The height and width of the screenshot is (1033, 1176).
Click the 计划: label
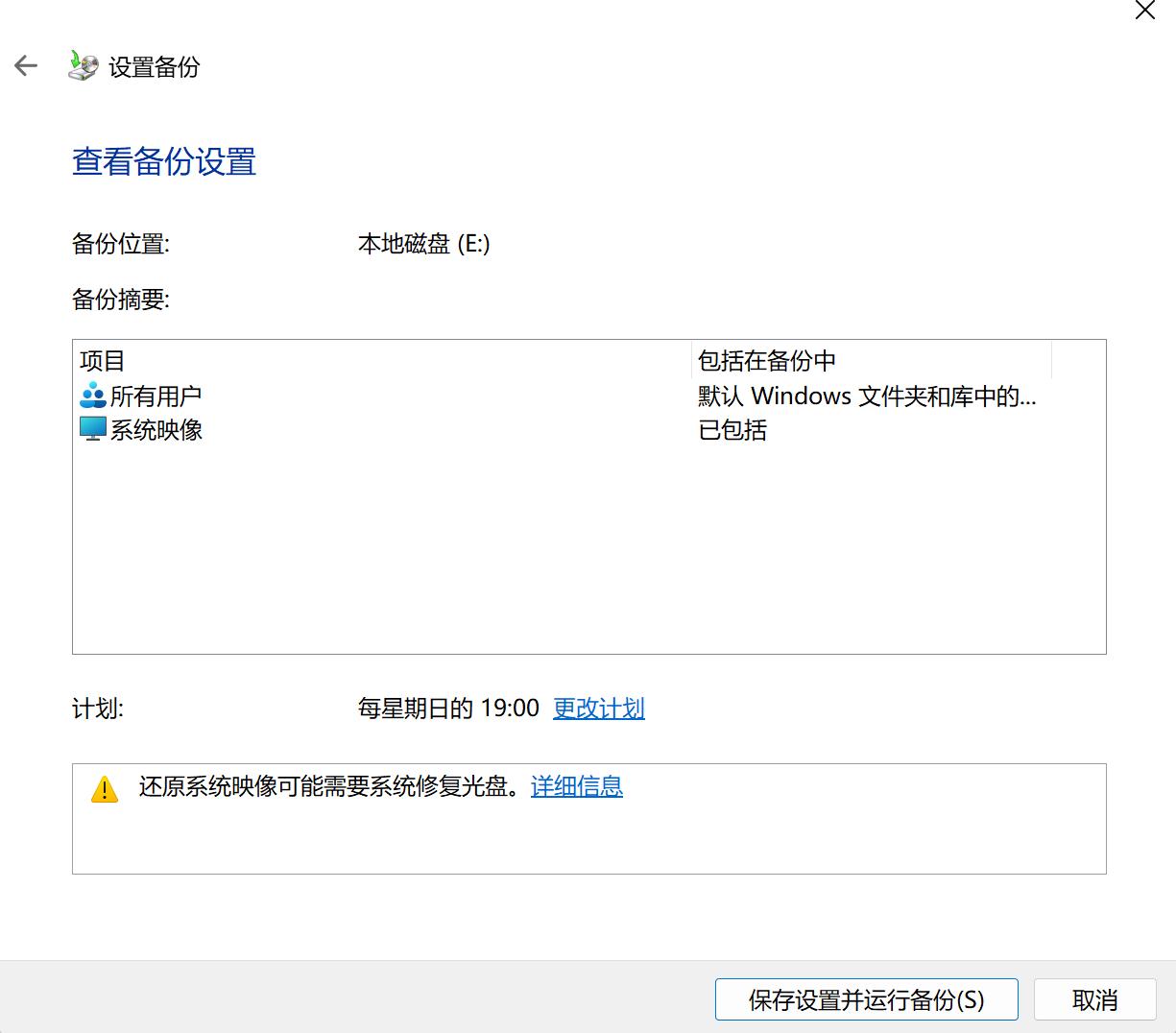98,709
